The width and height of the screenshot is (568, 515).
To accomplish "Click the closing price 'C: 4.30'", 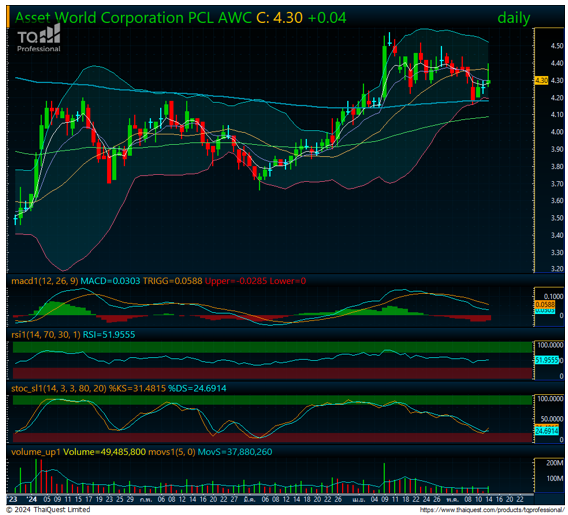I will click(279, 18).
